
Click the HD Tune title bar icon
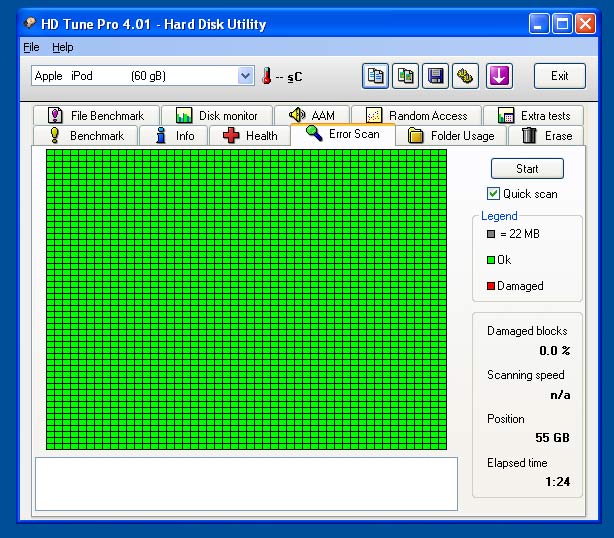[x=30, y=23]
